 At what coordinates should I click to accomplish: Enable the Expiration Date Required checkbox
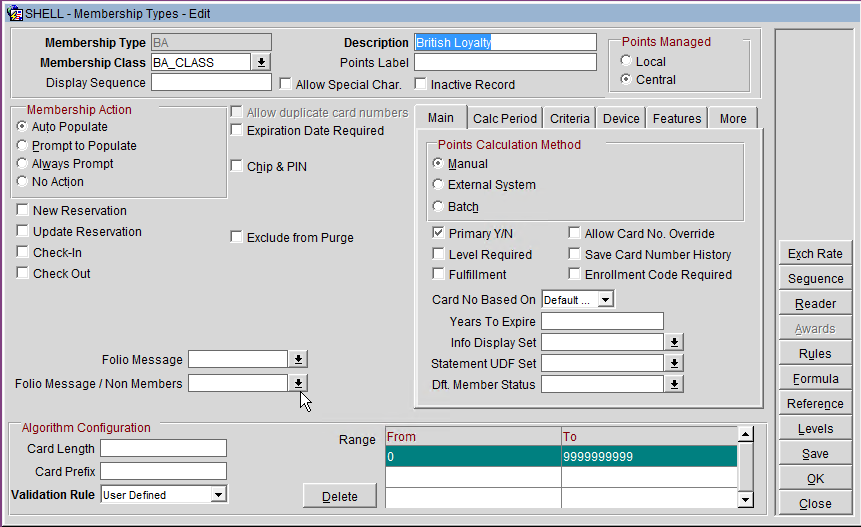click(x=237, y=131)
